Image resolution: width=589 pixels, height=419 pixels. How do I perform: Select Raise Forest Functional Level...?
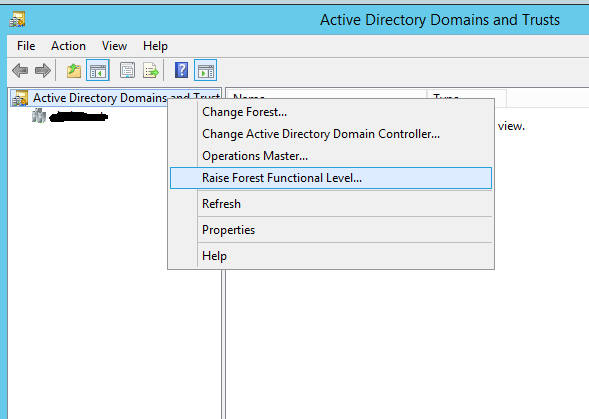pos(331,178)
